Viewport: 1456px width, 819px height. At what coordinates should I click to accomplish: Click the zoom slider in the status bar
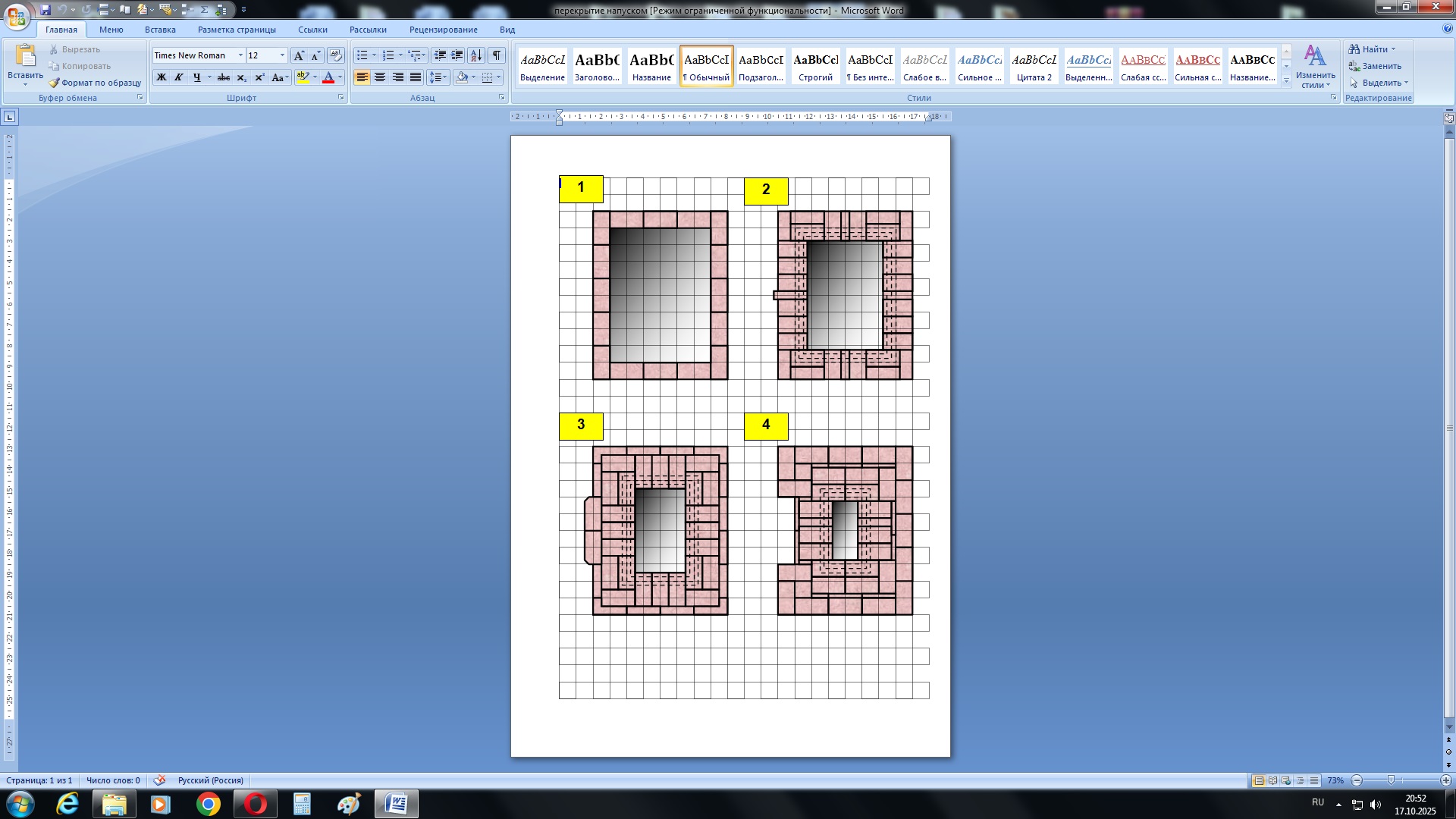coord(1391,780)
